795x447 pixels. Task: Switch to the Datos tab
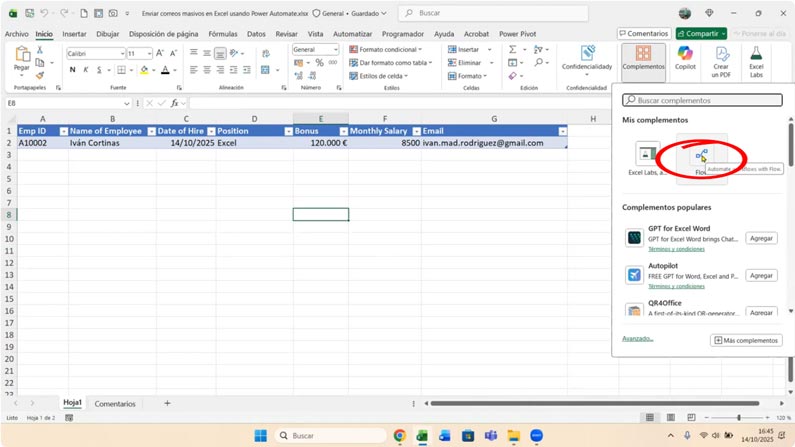tap(256, 34)
